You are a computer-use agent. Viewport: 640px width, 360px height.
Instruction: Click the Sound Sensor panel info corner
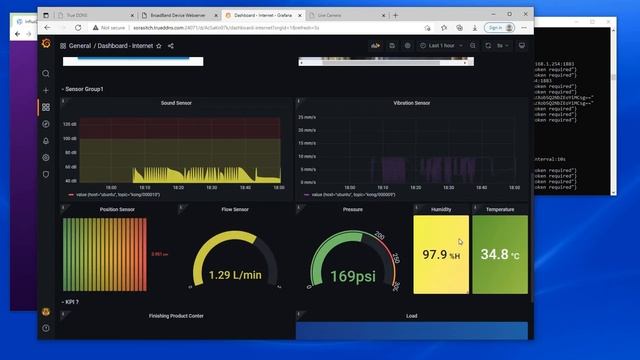pos(63,101)
